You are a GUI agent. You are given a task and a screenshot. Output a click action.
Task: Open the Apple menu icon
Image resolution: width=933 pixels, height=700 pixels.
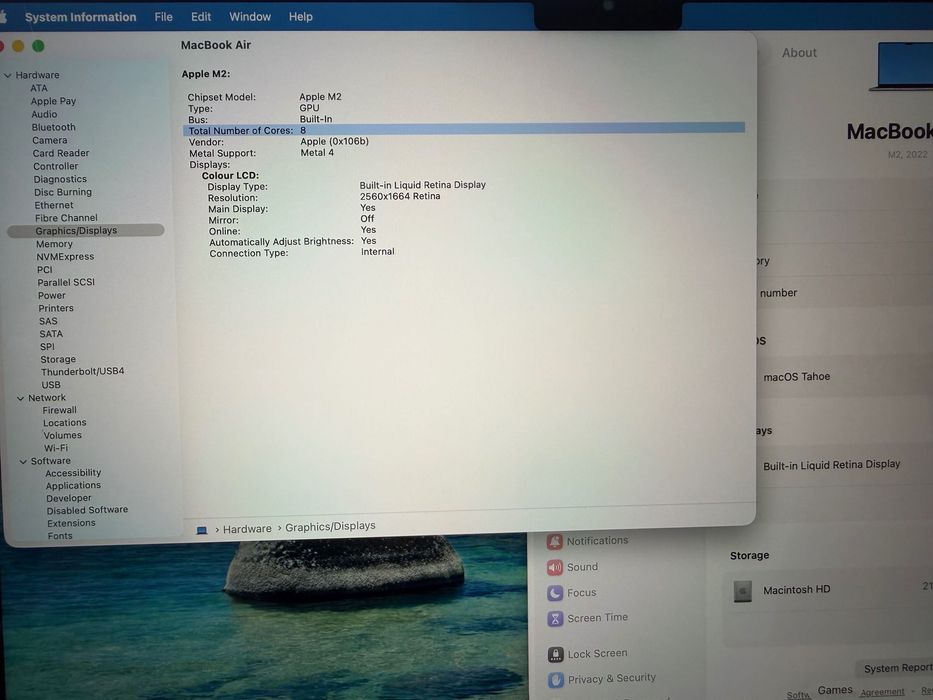(x=3, y=17)
